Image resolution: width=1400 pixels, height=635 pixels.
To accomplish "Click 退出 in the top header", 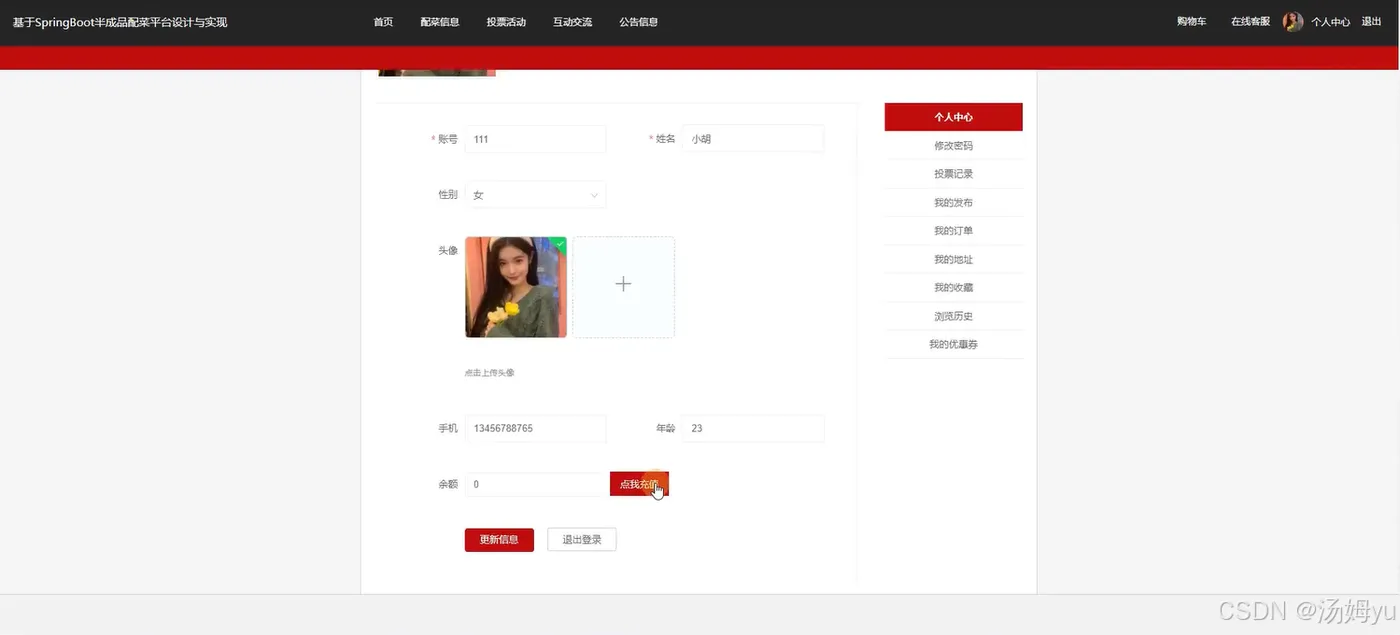I will point(1371,21).
